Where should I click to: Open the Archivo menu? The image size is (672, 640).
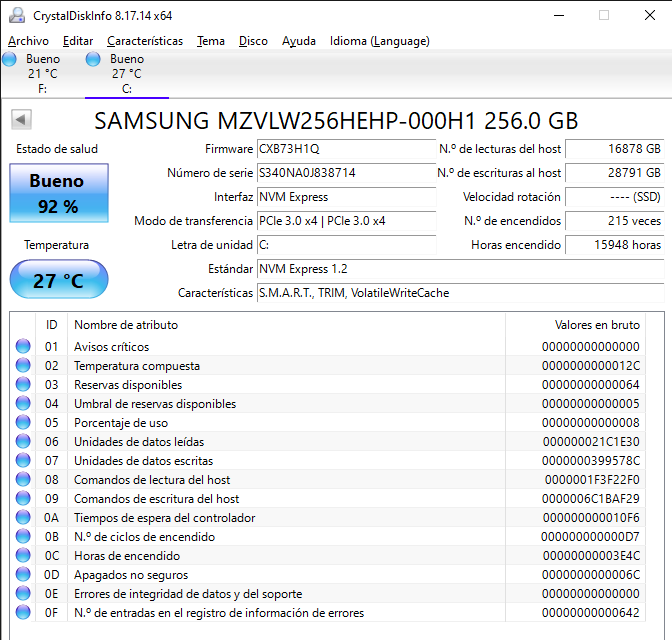tap(28, 41)
